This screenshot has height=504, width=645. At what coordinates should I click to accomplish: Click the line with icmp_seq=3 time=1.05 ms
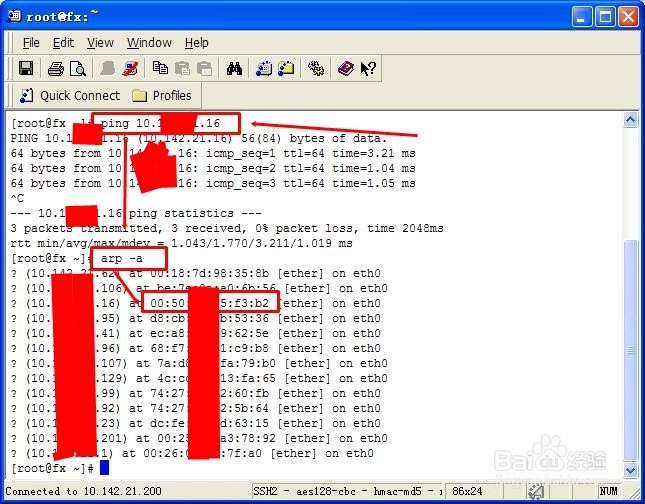pos(213,183)
